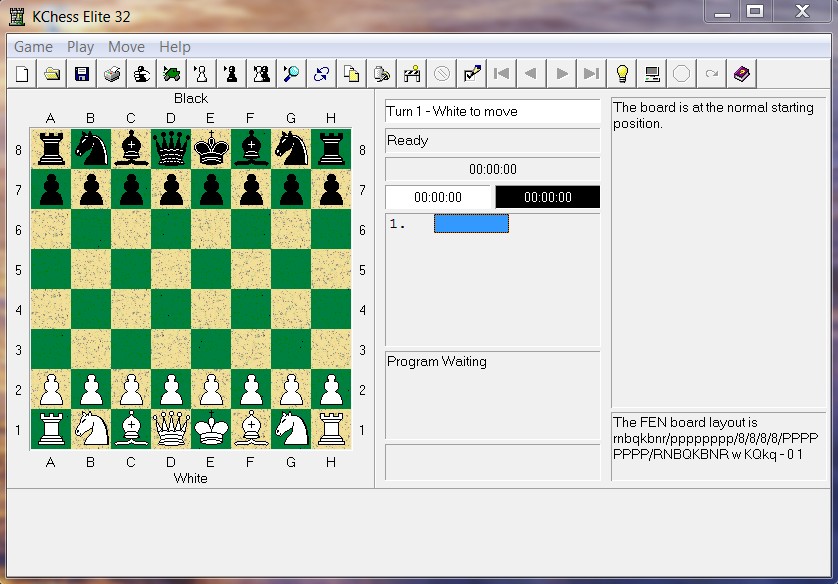Click the white pawn toolbar icon
The height and width of the screenshot is (584, 838).
point(202,73)
